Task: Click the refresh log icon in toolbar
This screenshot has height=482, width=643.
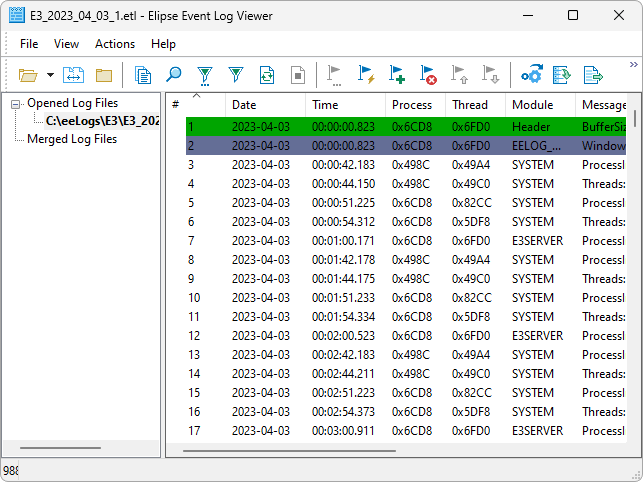Action: pyautogui.click(x=267, y=75)
